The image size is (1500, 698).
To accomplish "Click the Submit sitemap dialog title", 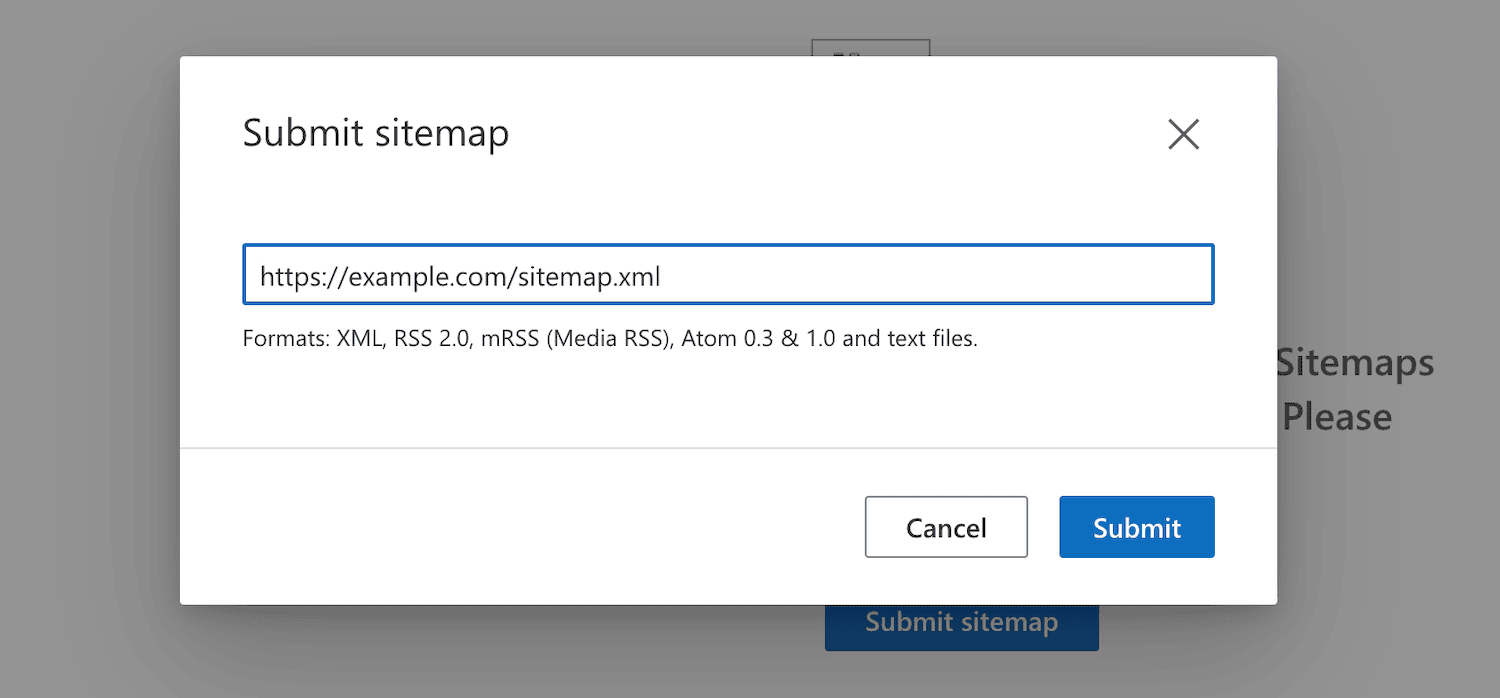I will [x=376, y=133].
